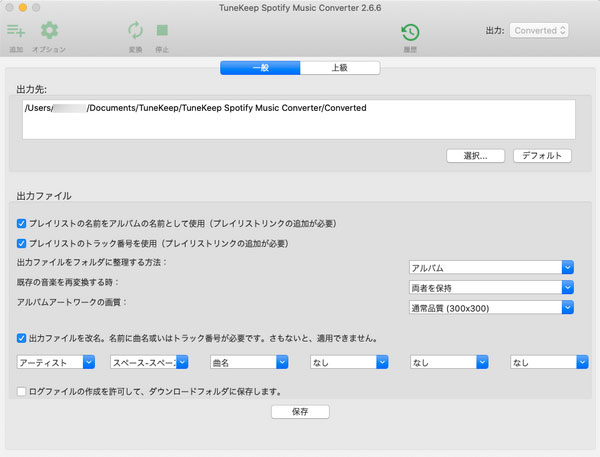Toggle the rename output files checkbox
Screen dimensions: 600x457
click(21, 338)
